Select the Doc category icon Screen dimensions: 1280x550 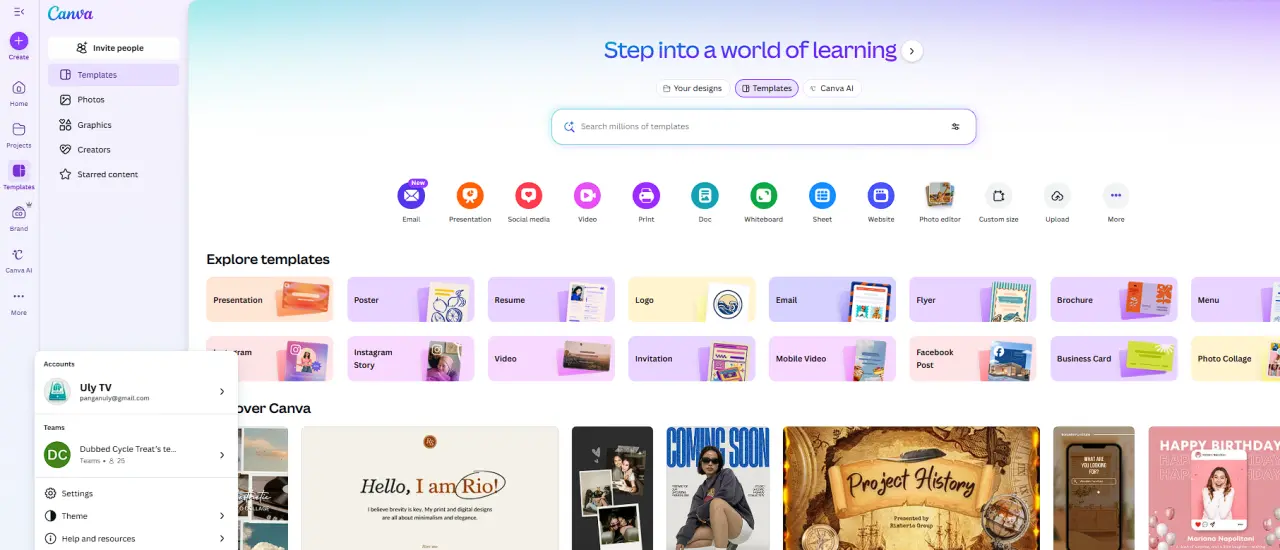click(705, 195)
